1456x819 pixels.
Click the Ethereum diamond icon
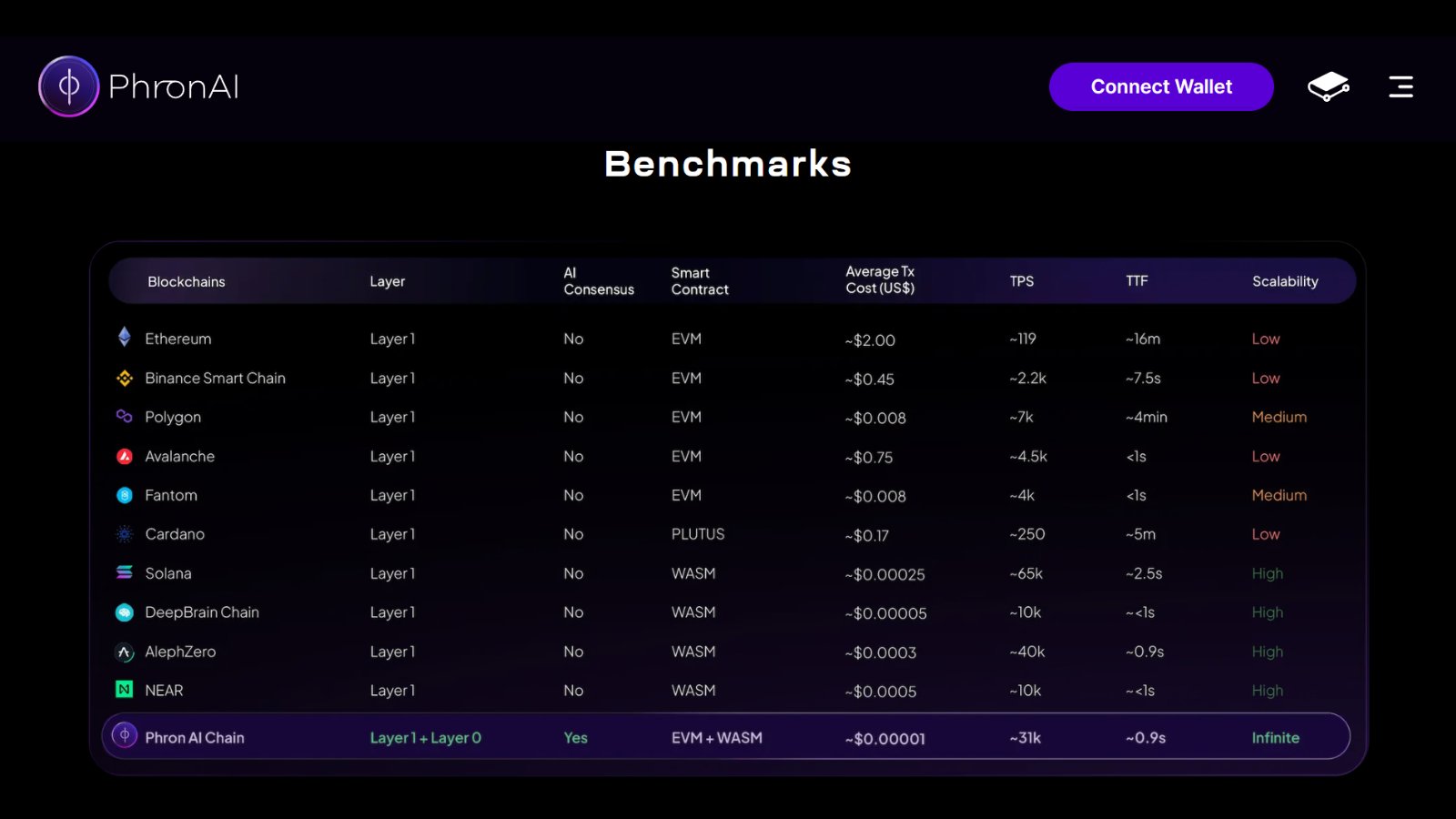click(125, 338)
